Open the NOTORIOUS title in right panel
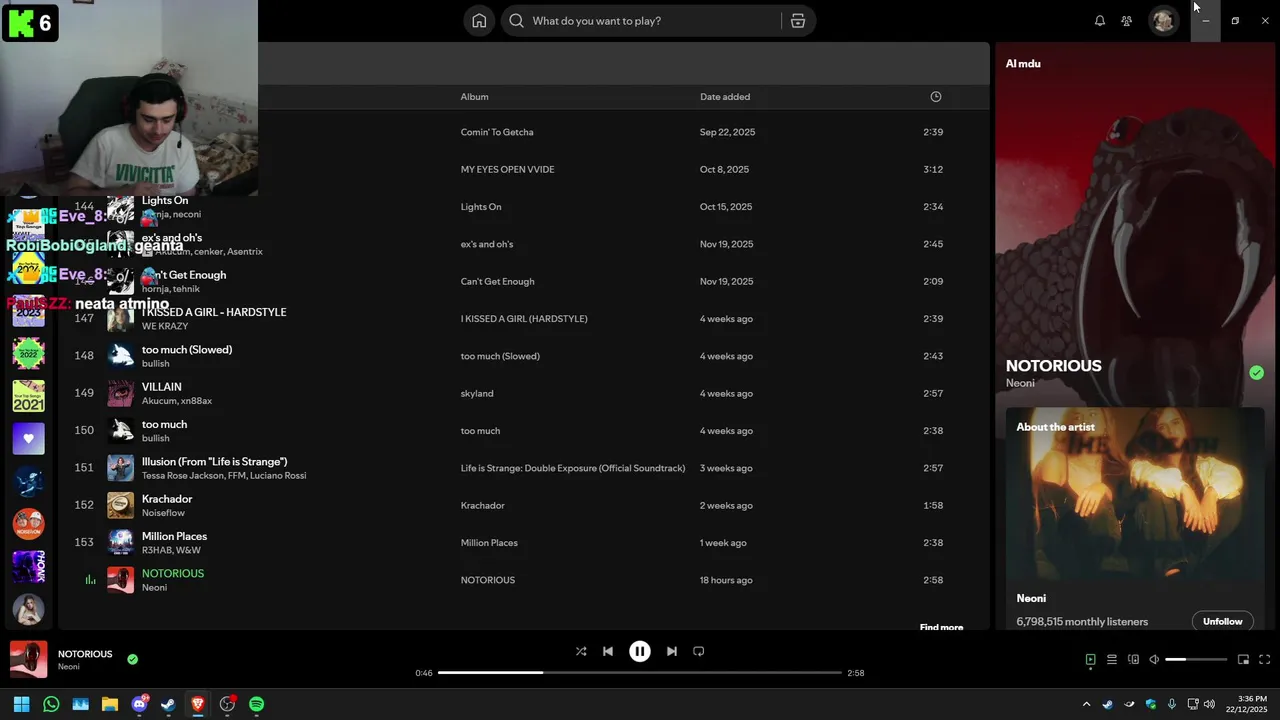 [1053, 366]
